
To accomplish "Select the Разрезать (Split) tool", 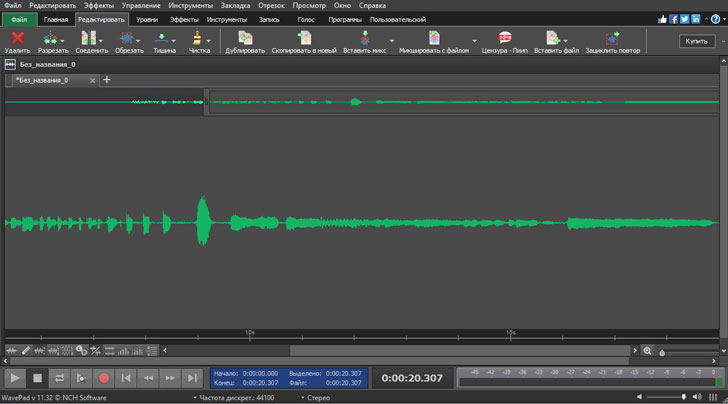I will (x=53, y=40).
